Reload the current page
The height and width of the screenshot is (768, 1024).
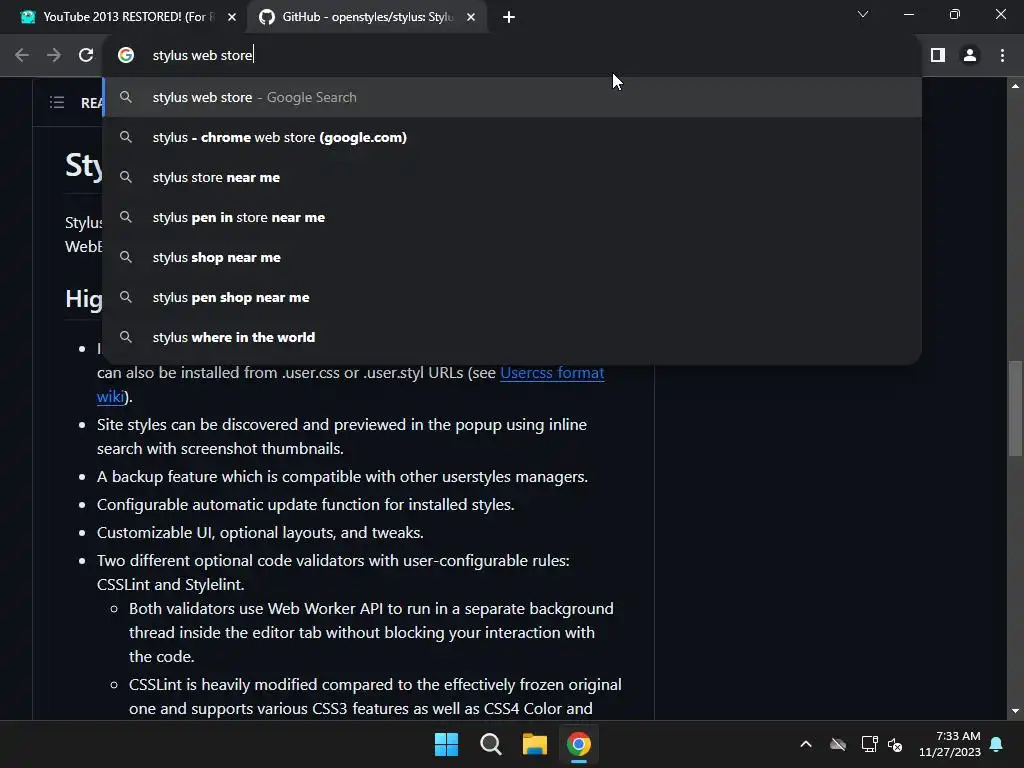click(86, 56)
